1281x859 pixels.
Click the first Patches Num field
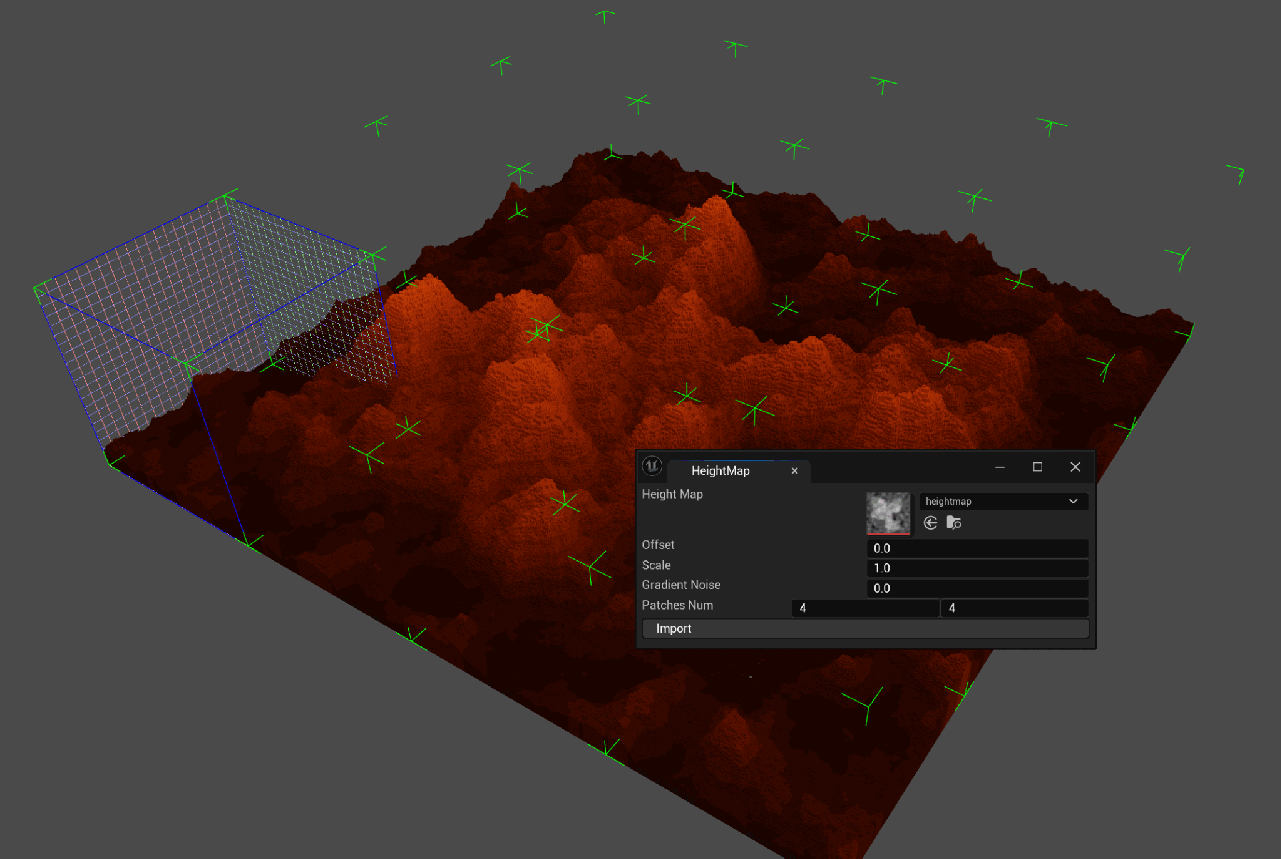864,608
